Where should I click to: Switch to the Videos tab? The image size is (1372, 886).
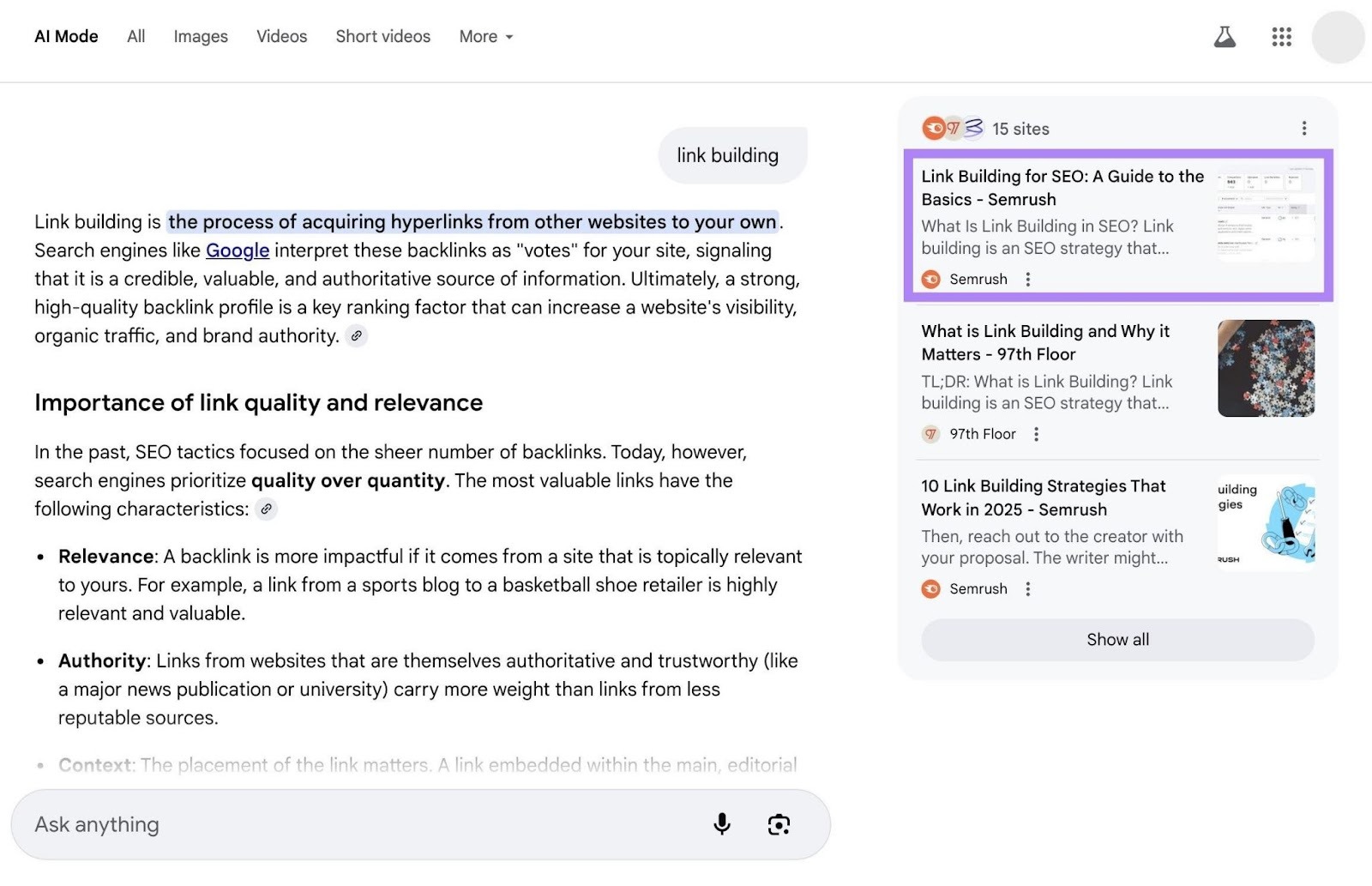point(280,36)
